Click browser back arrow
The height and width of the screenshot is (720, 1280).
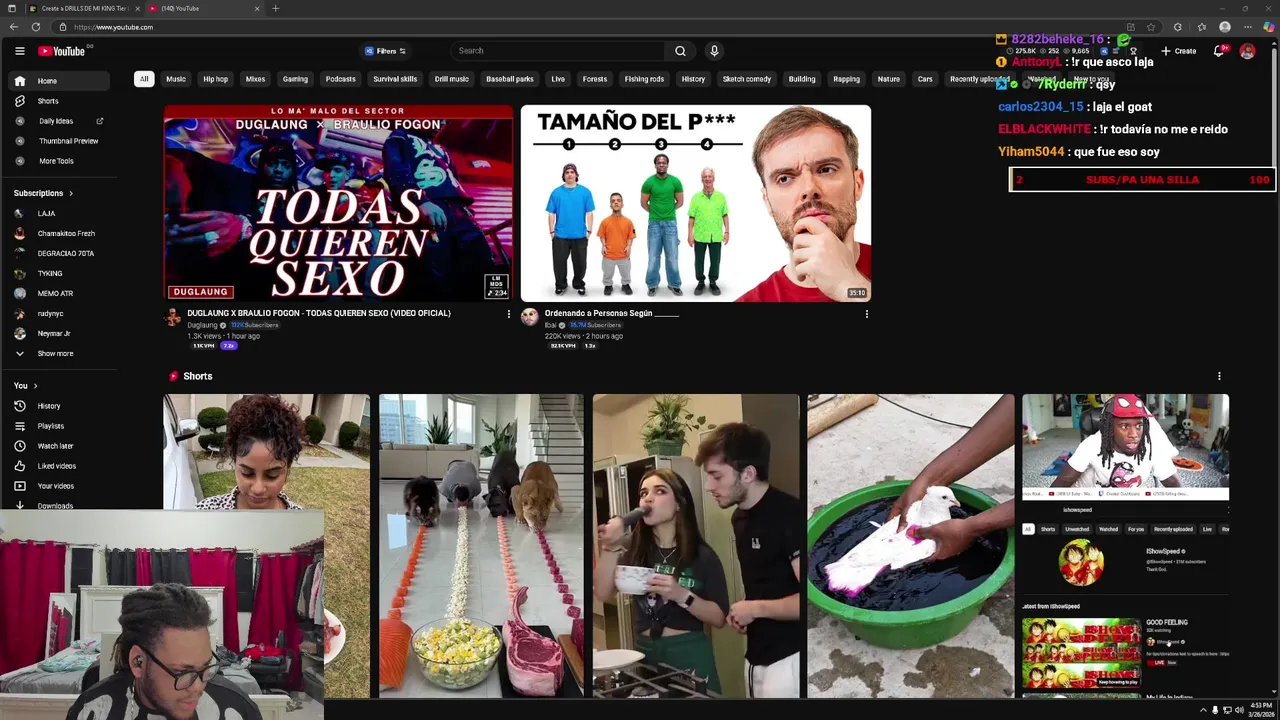tap(15, 27)
